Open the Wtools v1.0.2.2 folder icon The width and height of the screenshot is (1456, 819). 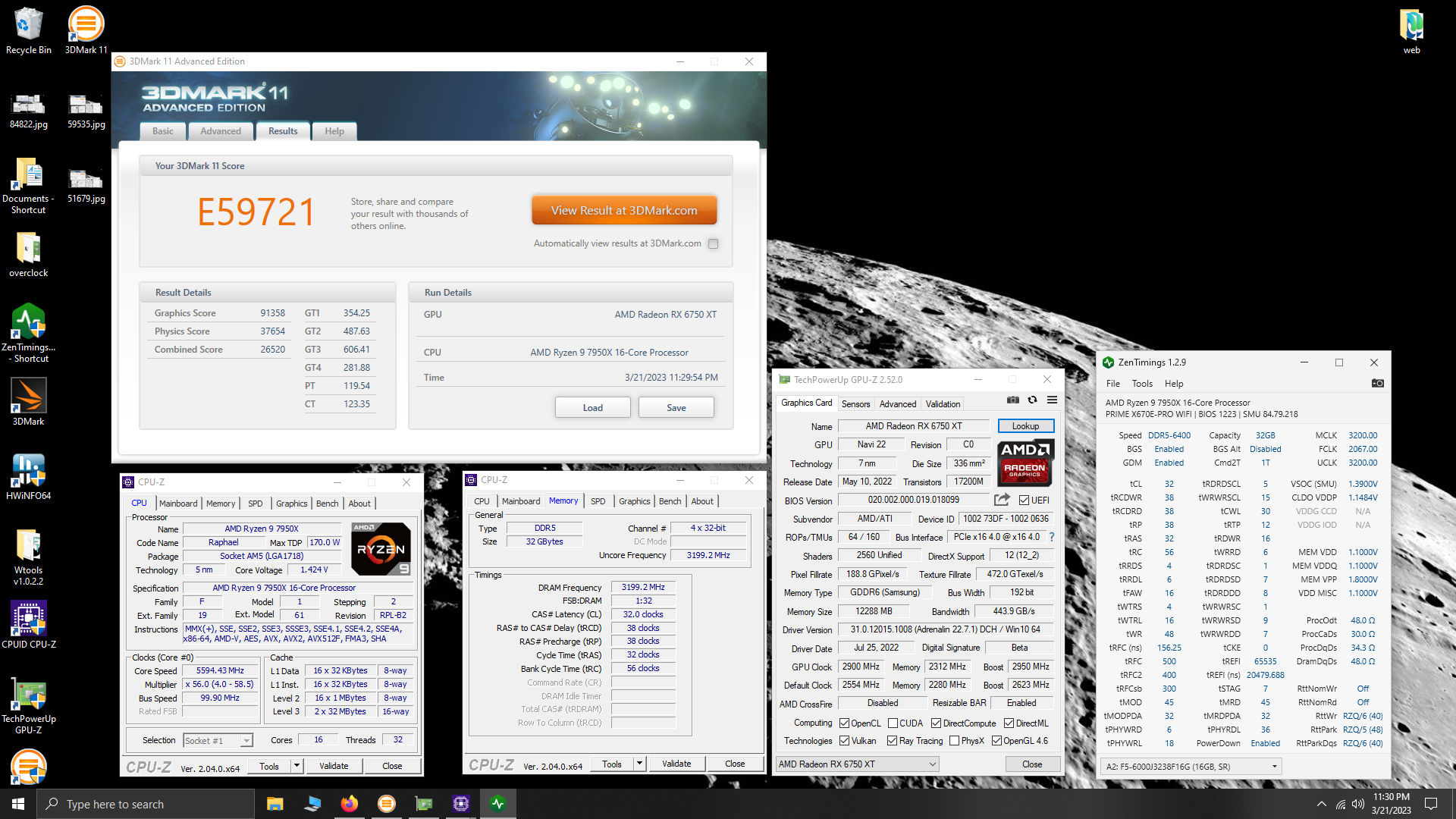[28, 557]
